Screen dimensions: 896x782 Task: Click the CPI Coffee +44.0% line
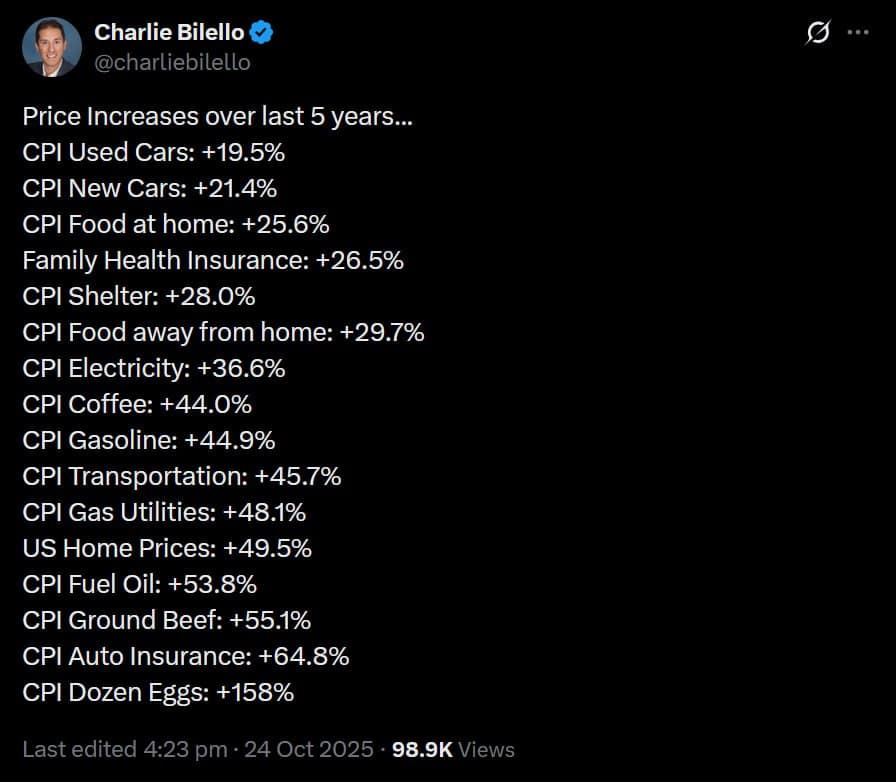[x=137, y=404]
